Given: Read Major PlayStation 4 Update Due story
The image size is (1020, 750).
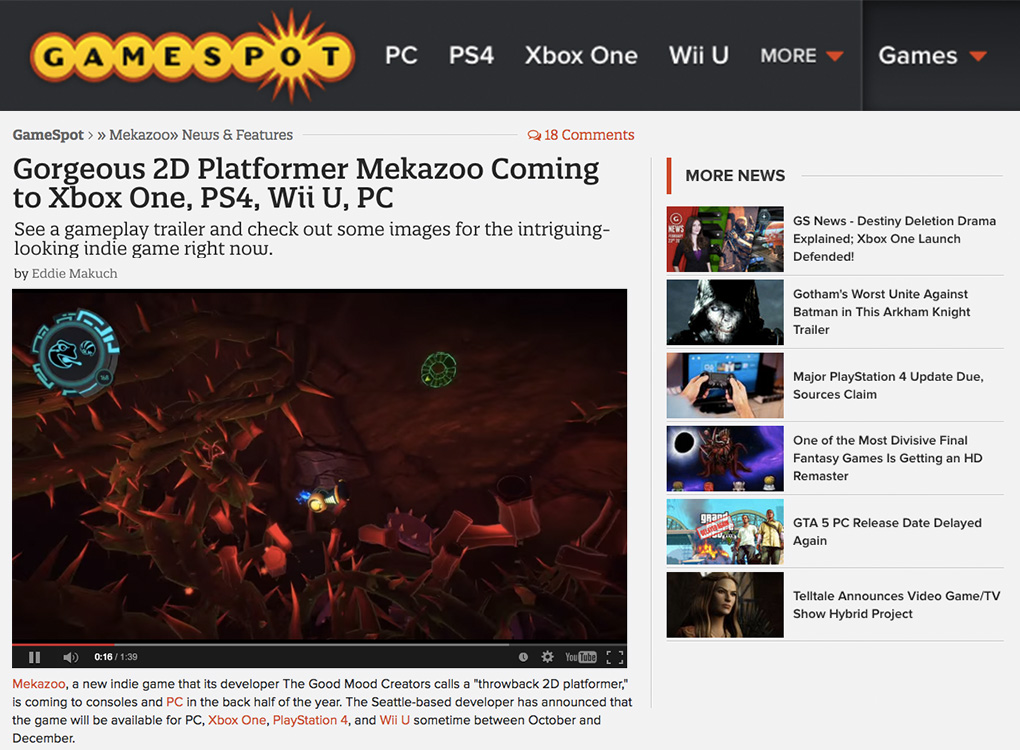Looking at the screenshot, I should (888, 385).
